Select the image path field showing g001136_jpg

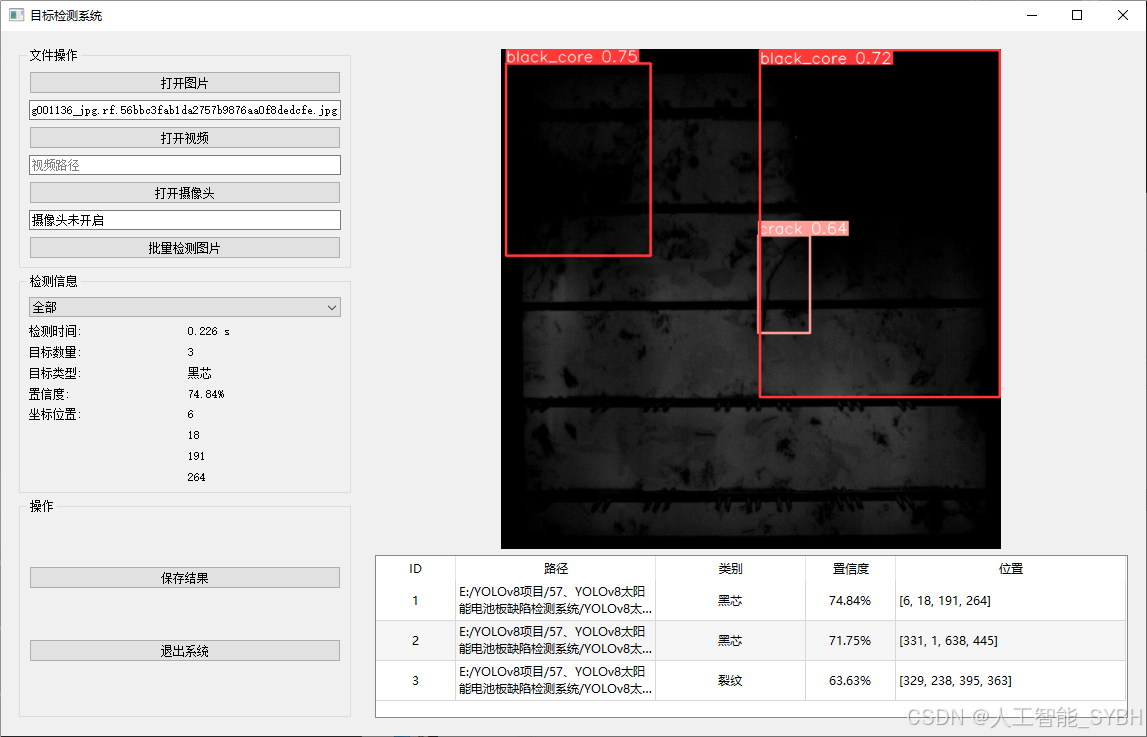tap(184, 110)
